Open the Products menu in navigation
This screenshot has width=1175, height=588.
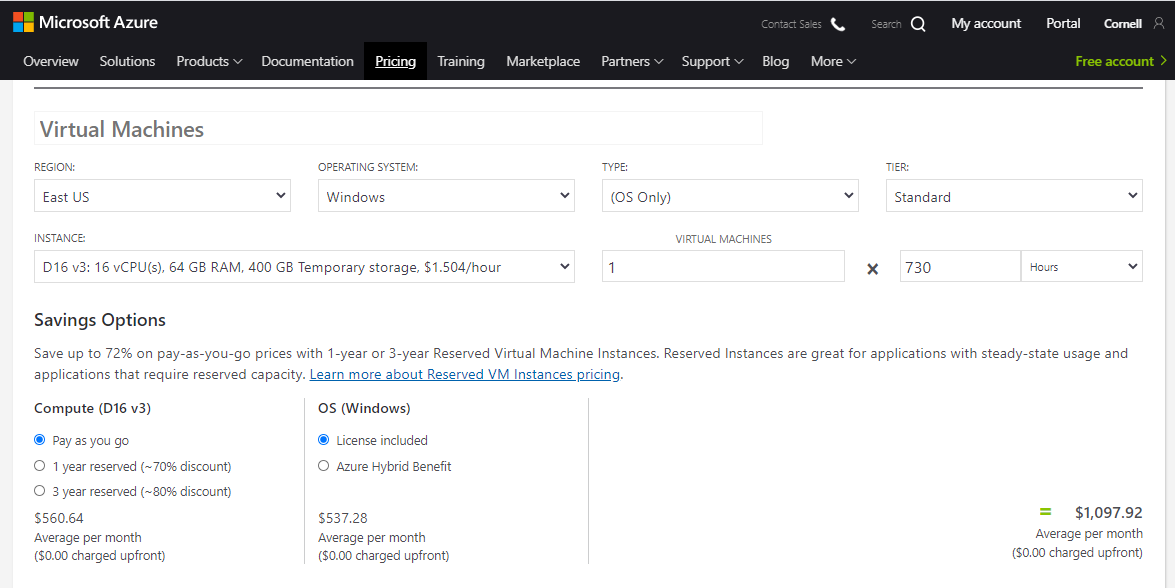coord(209,61)
